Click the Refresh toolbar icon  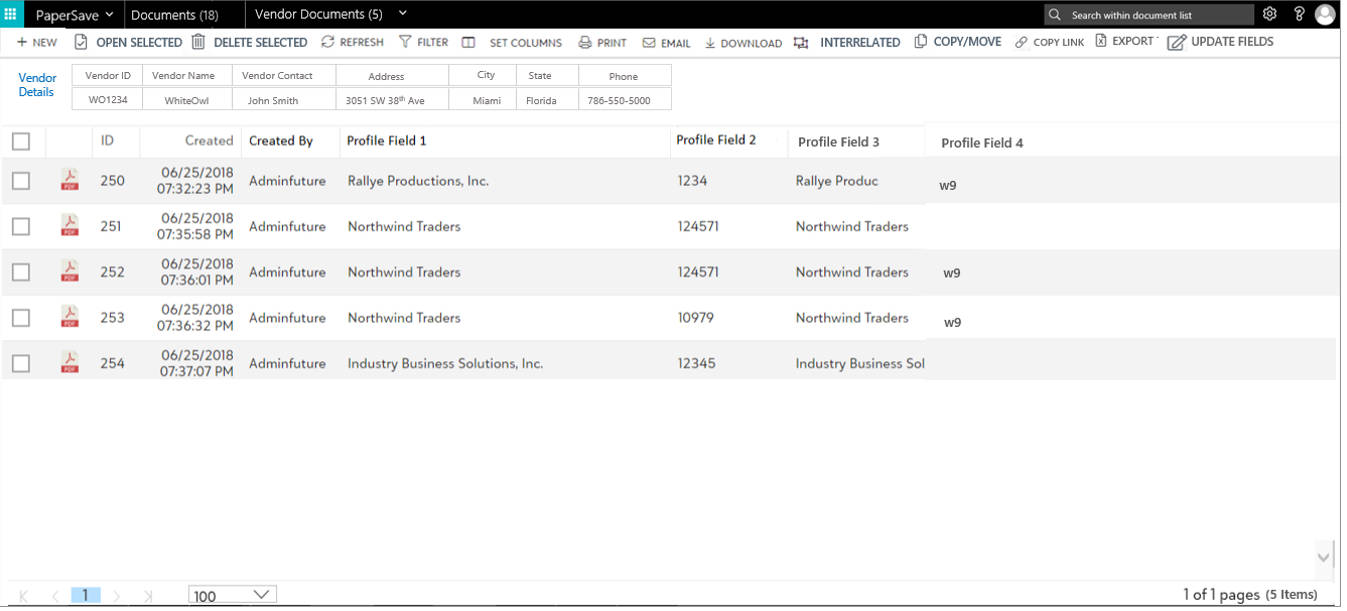click(328, 42)
